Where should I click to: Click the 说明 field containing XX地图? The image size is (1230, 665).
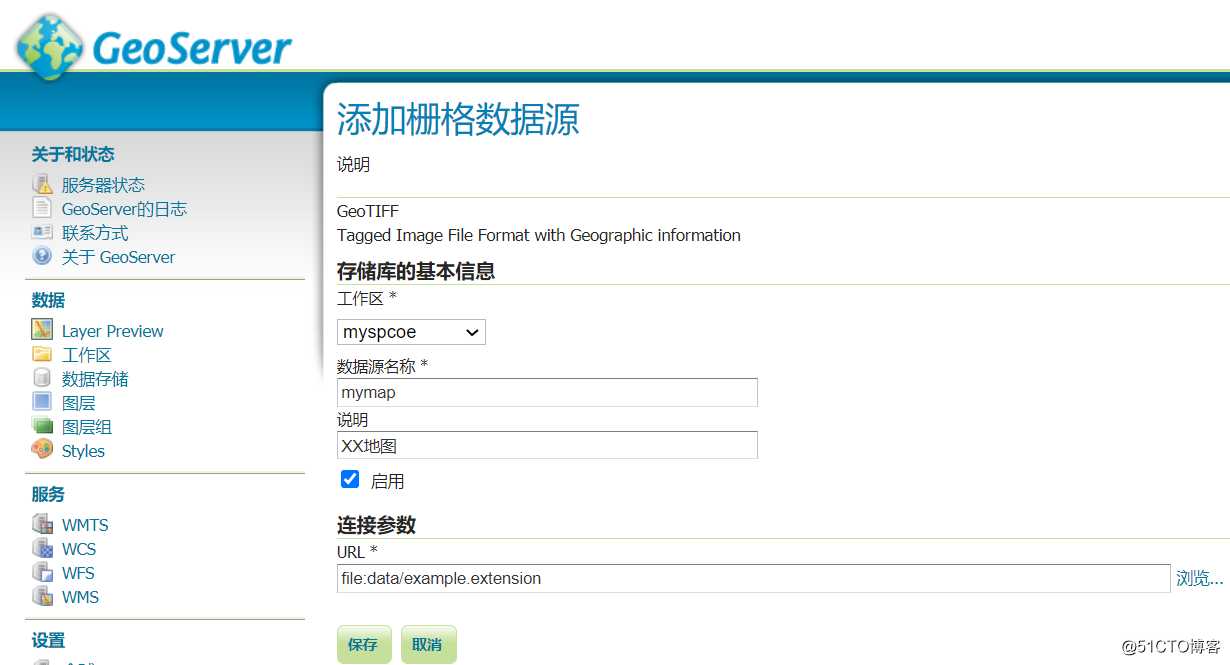[547, 445]
